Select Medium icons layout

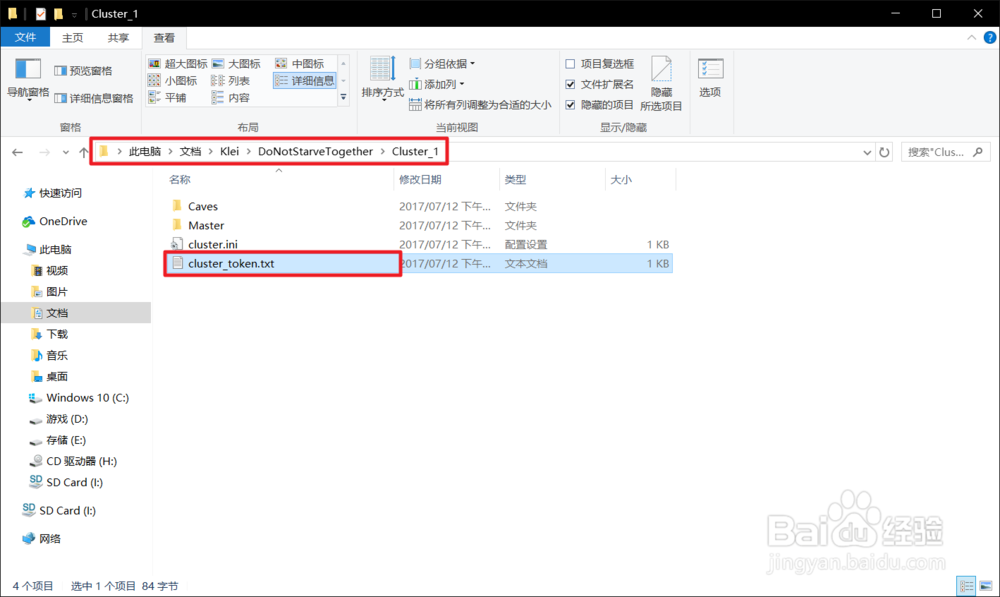300,64
